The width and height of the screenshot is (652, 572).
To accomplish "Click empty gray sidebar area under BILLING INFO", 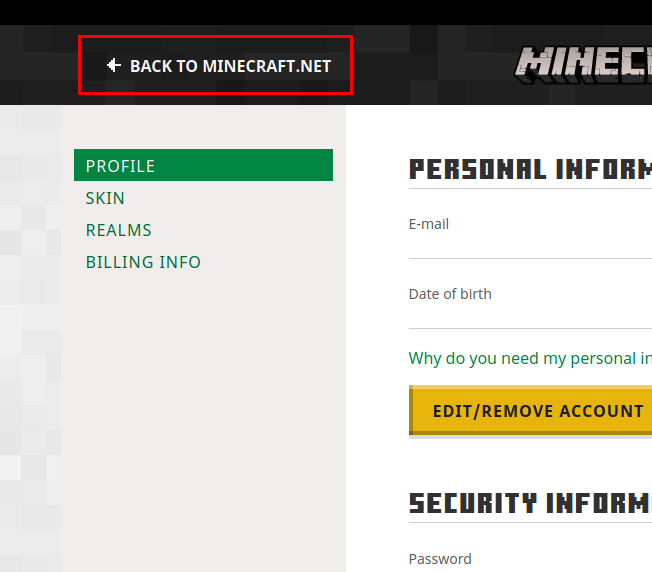I will [x=203, y=416].
